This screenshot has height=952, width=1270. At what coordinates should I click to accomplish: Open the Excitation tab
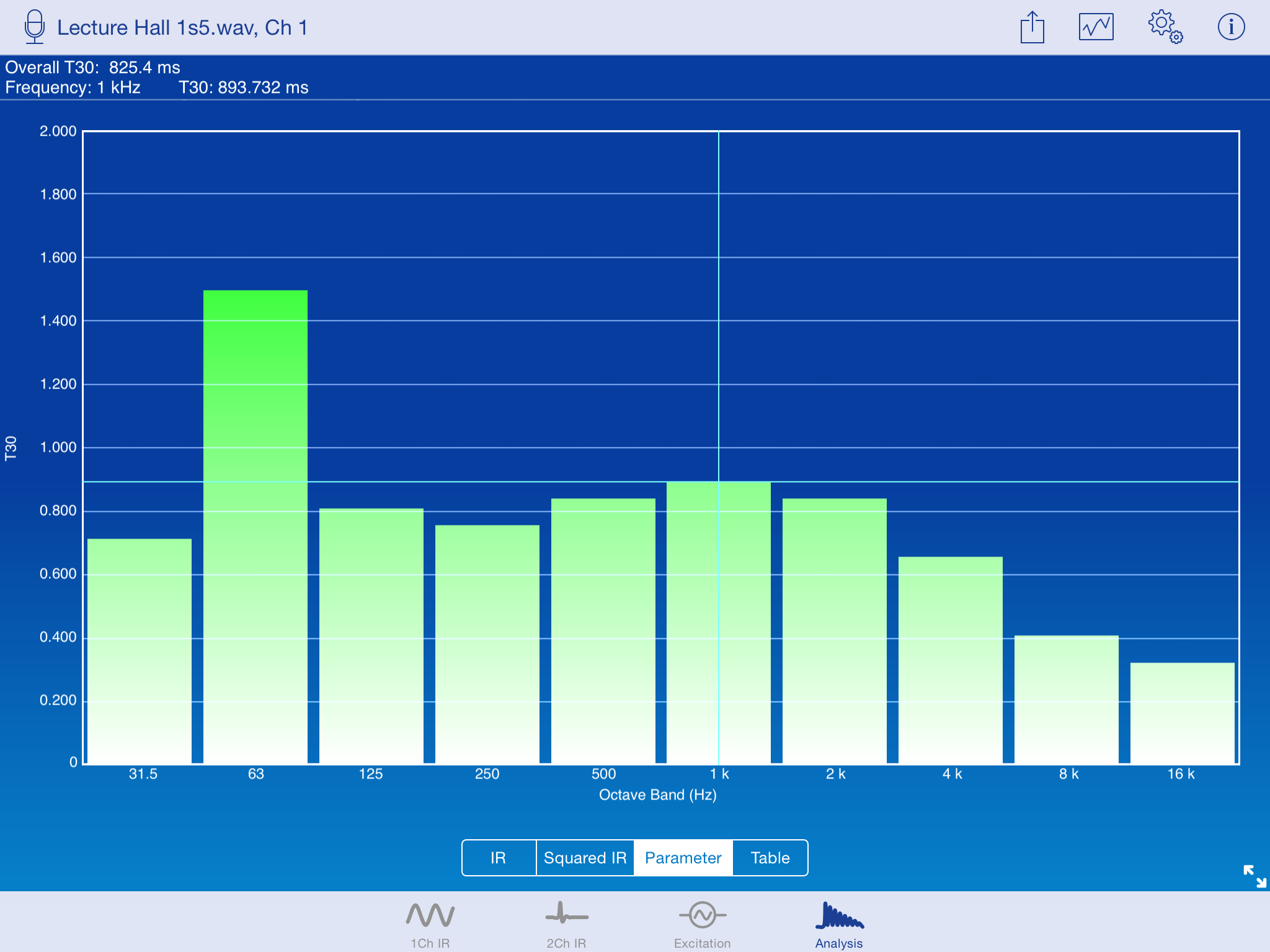pos(702,925)
